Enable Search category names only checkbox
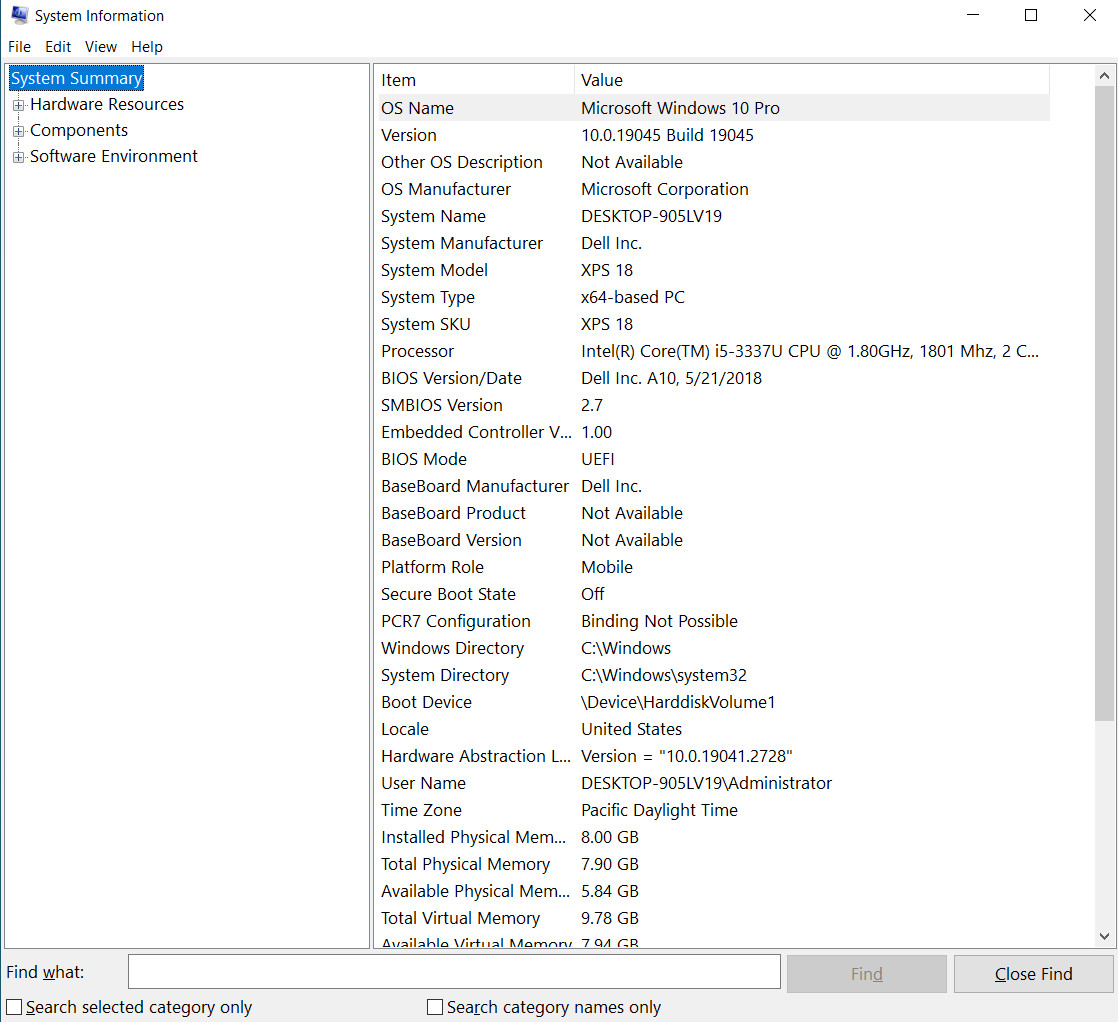This screenshot has height=1022, width=1118. [x=434, y=1007]
